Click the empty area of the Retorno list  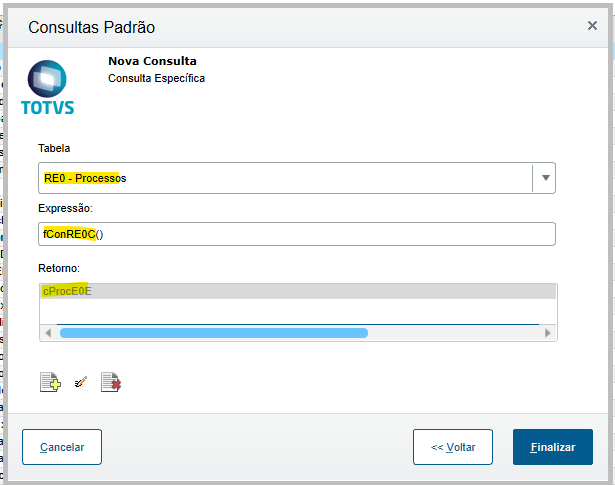click(296, 311)
